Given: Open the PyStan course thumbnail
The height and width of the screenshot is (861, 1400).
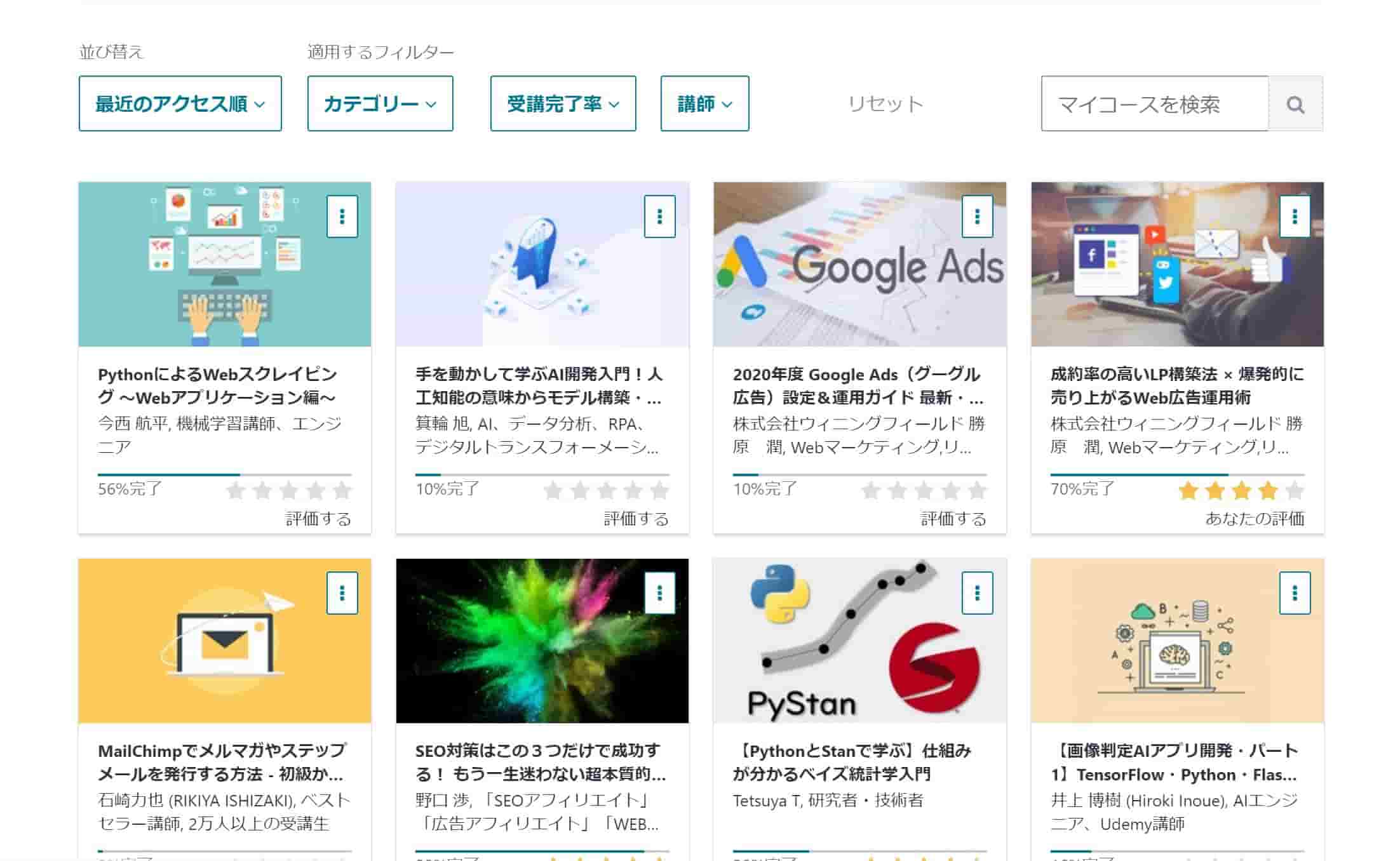Looking at the screenshot, I should [x=860, y=641].
